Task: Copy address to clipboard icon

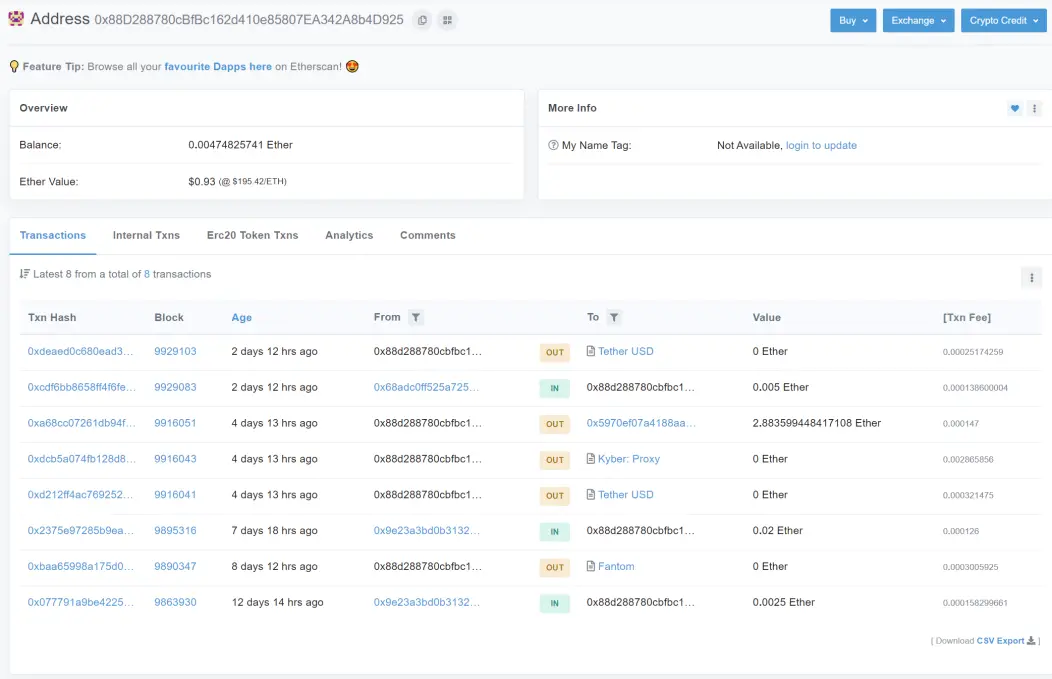Action: point(422,20)
